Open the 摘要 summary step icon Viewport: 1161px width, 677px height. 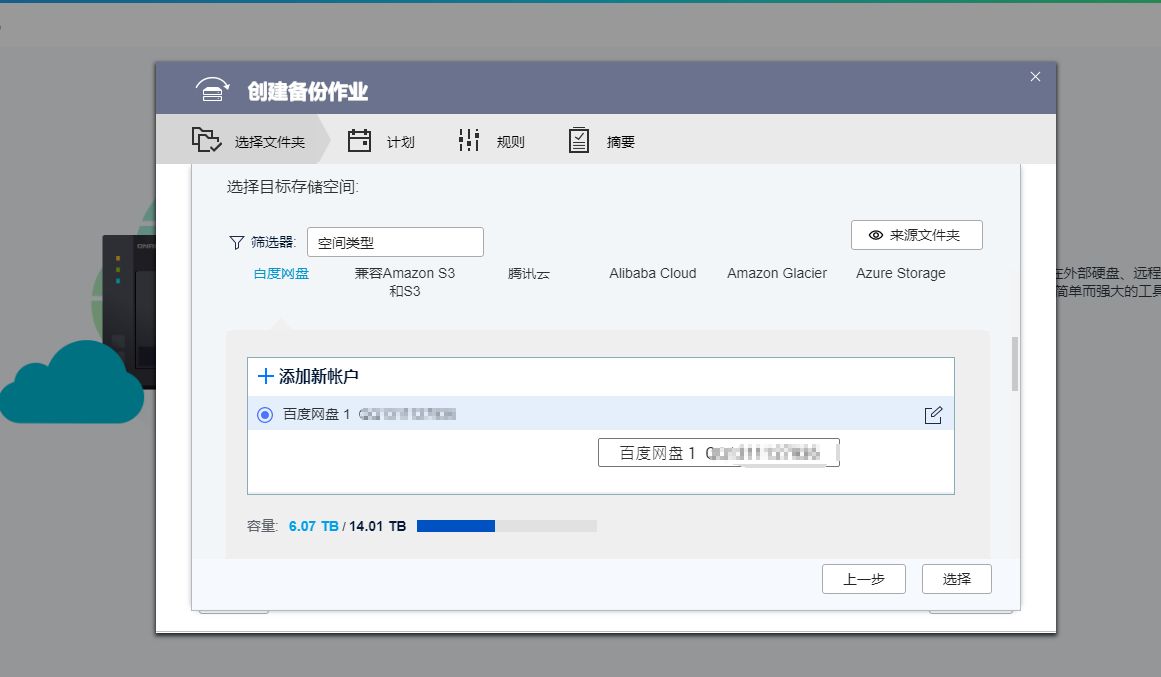point(578,140)
